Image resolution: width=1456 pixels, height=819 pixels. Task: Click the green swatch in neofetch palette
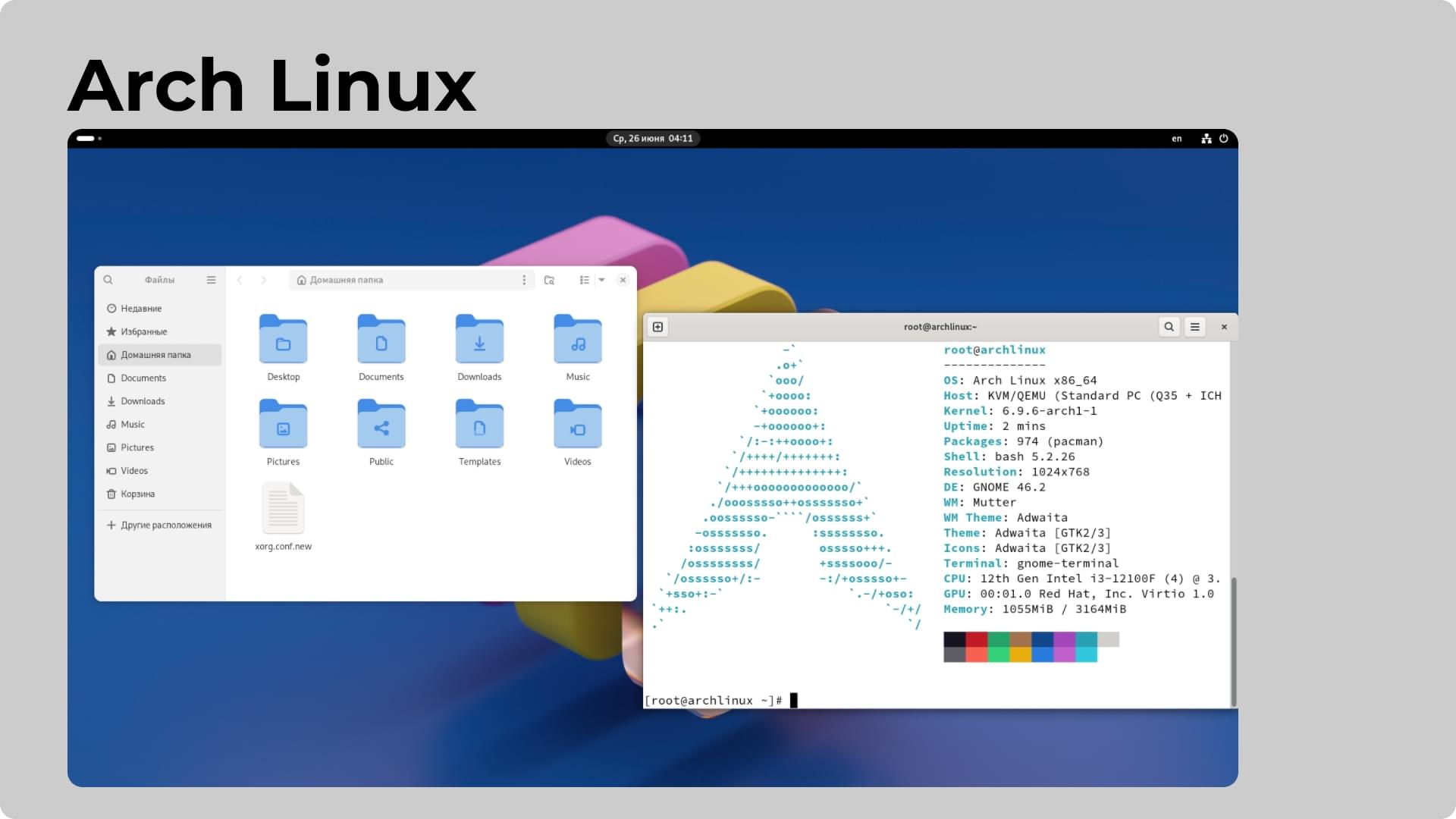point(999,639)
